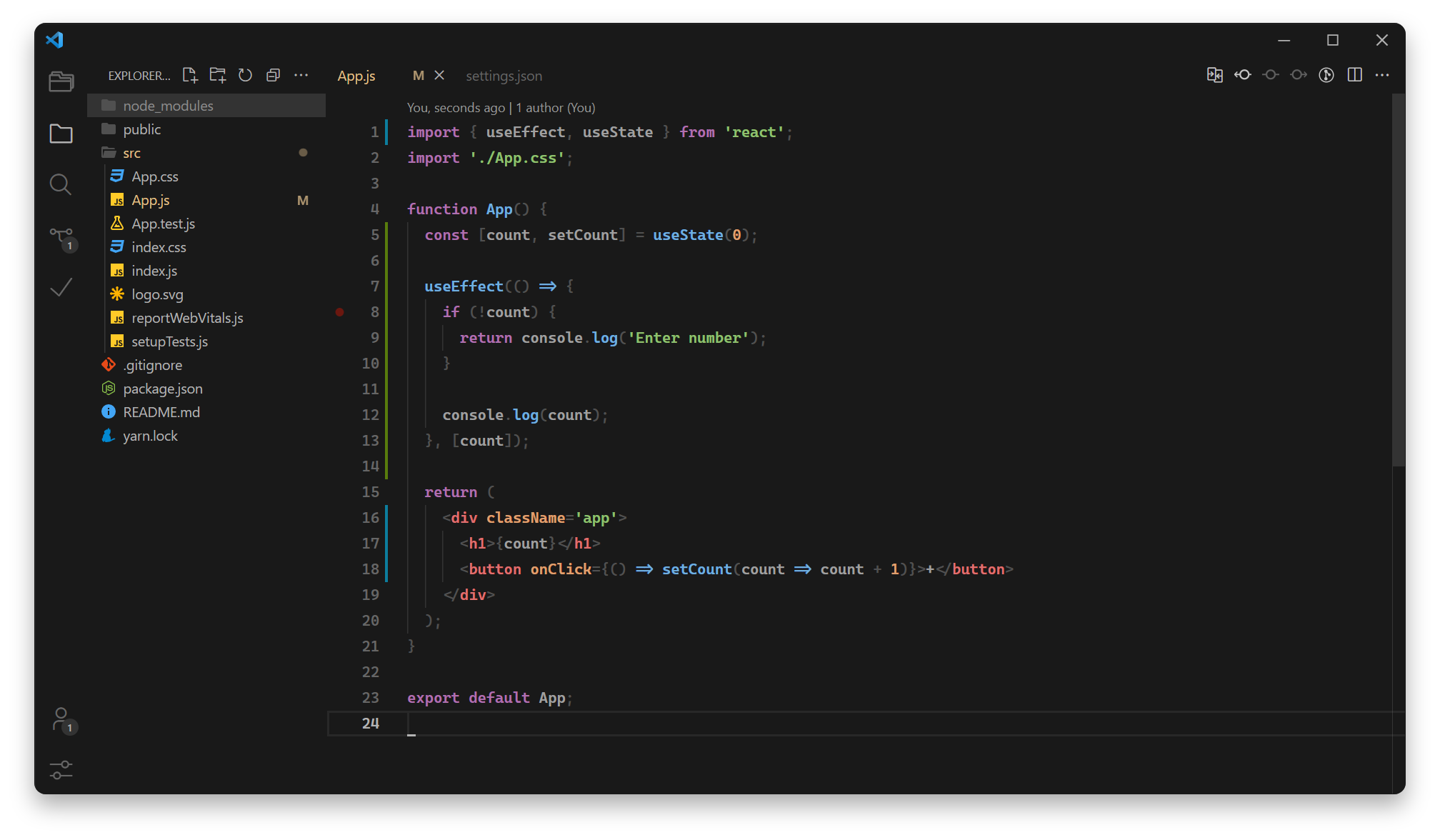Switch to the settings.json tab
The image size is (1440, 840).
504,76
